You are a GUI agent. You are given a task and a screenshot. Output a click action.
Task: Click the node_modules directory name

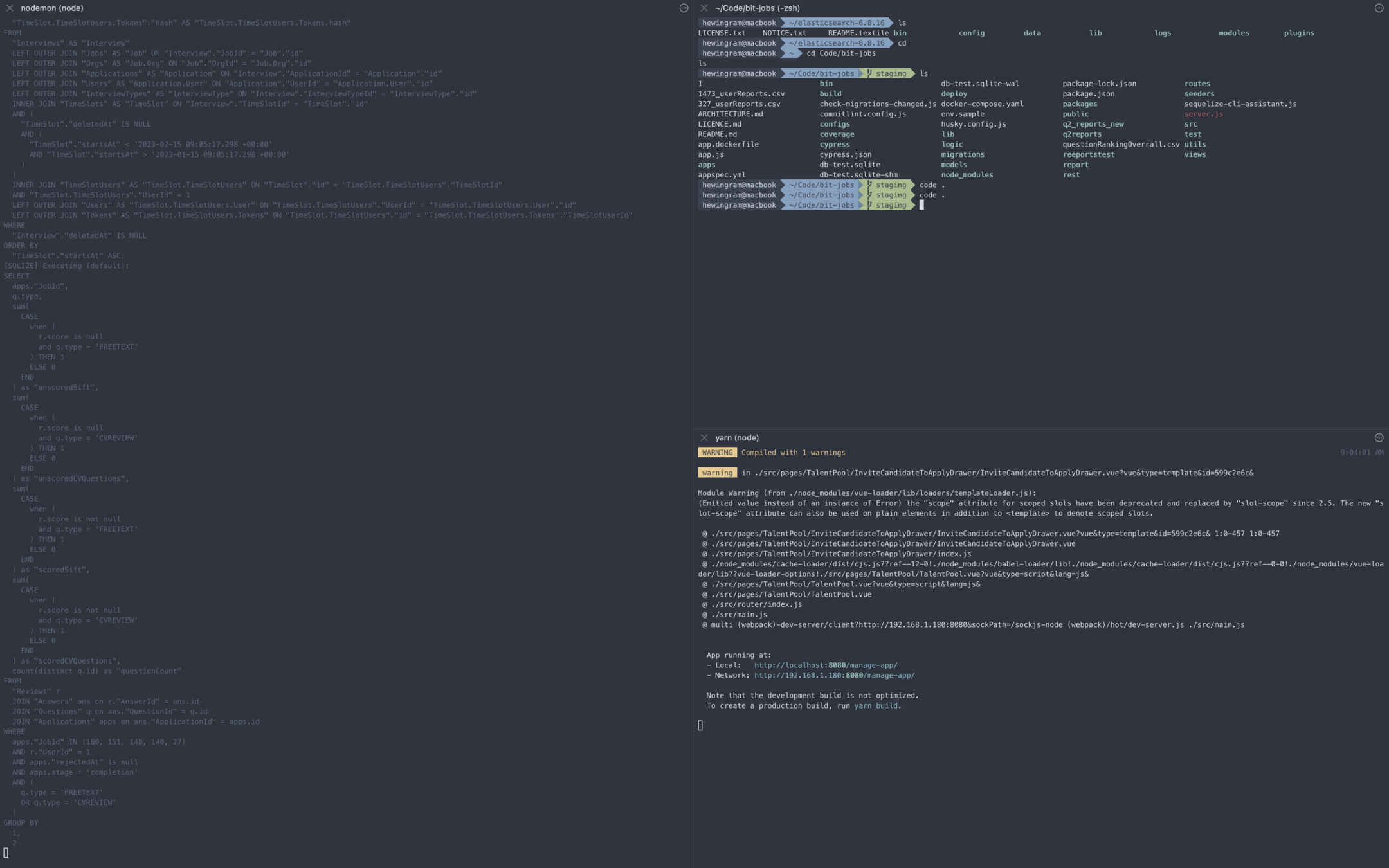(967, 175)
